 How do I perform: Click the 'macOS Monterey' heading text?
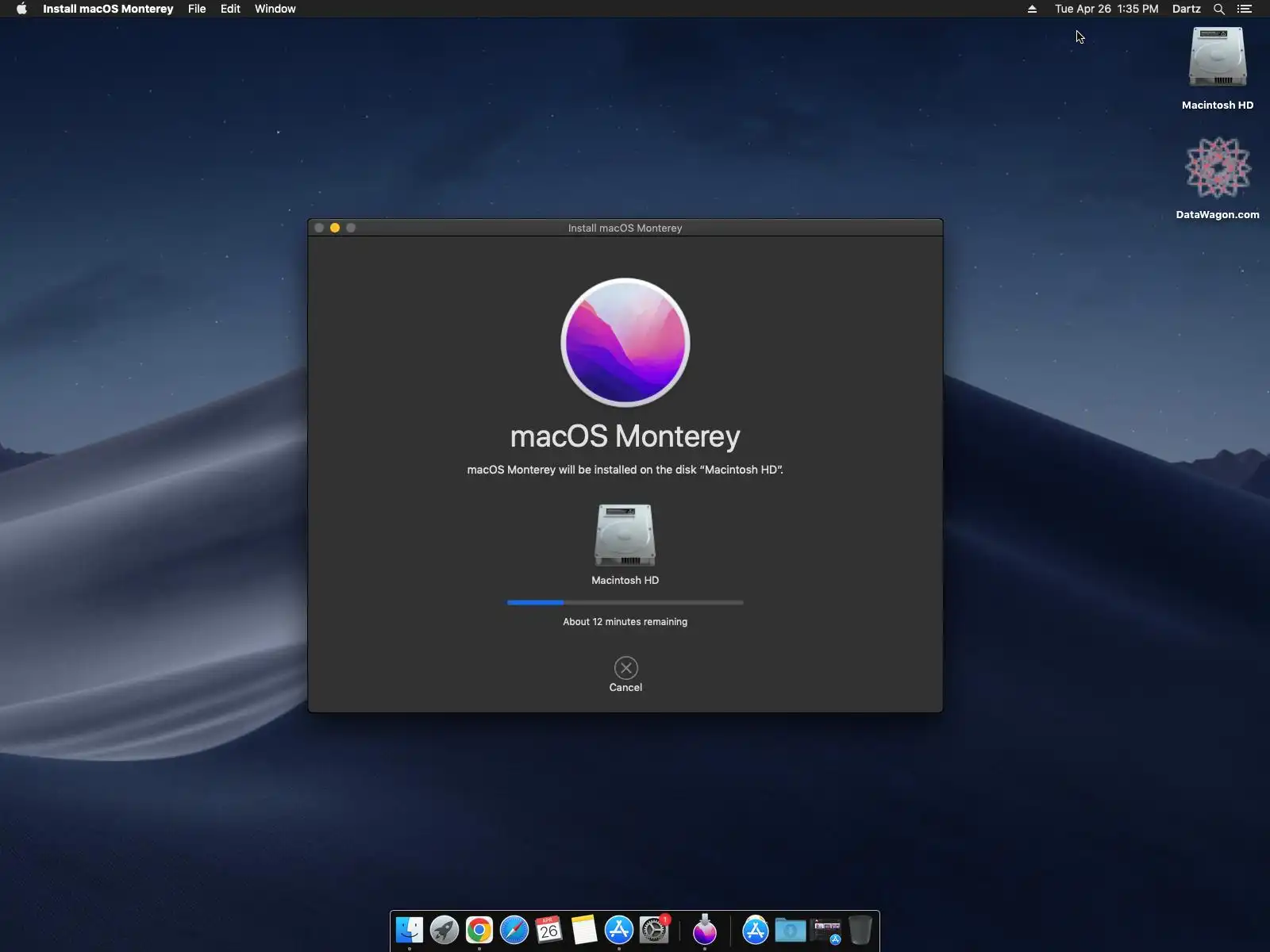(x=625, y=436)
